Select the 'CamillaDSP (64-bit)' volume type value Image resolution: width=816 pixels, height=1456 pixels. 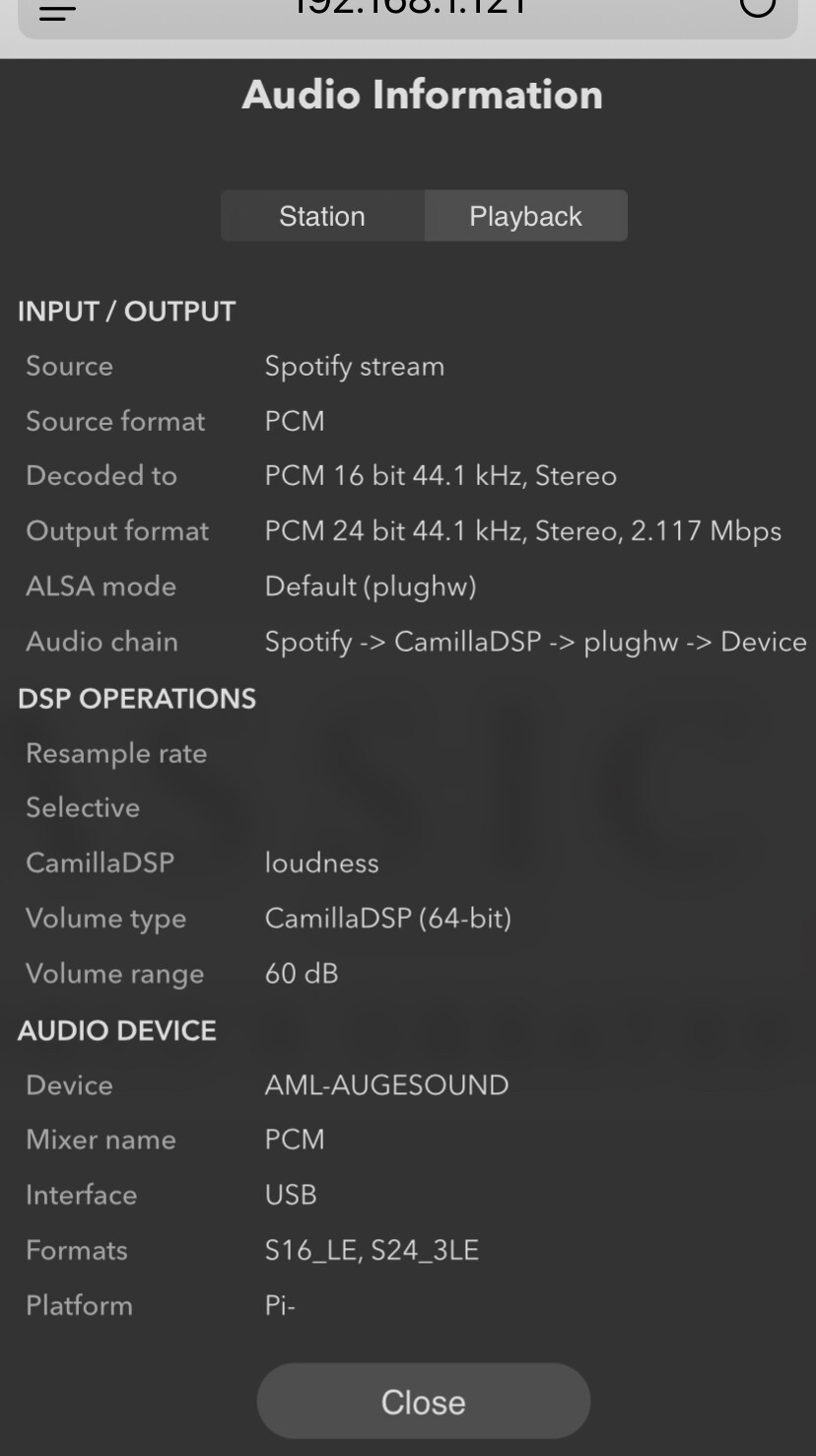[x=387, y=919]
